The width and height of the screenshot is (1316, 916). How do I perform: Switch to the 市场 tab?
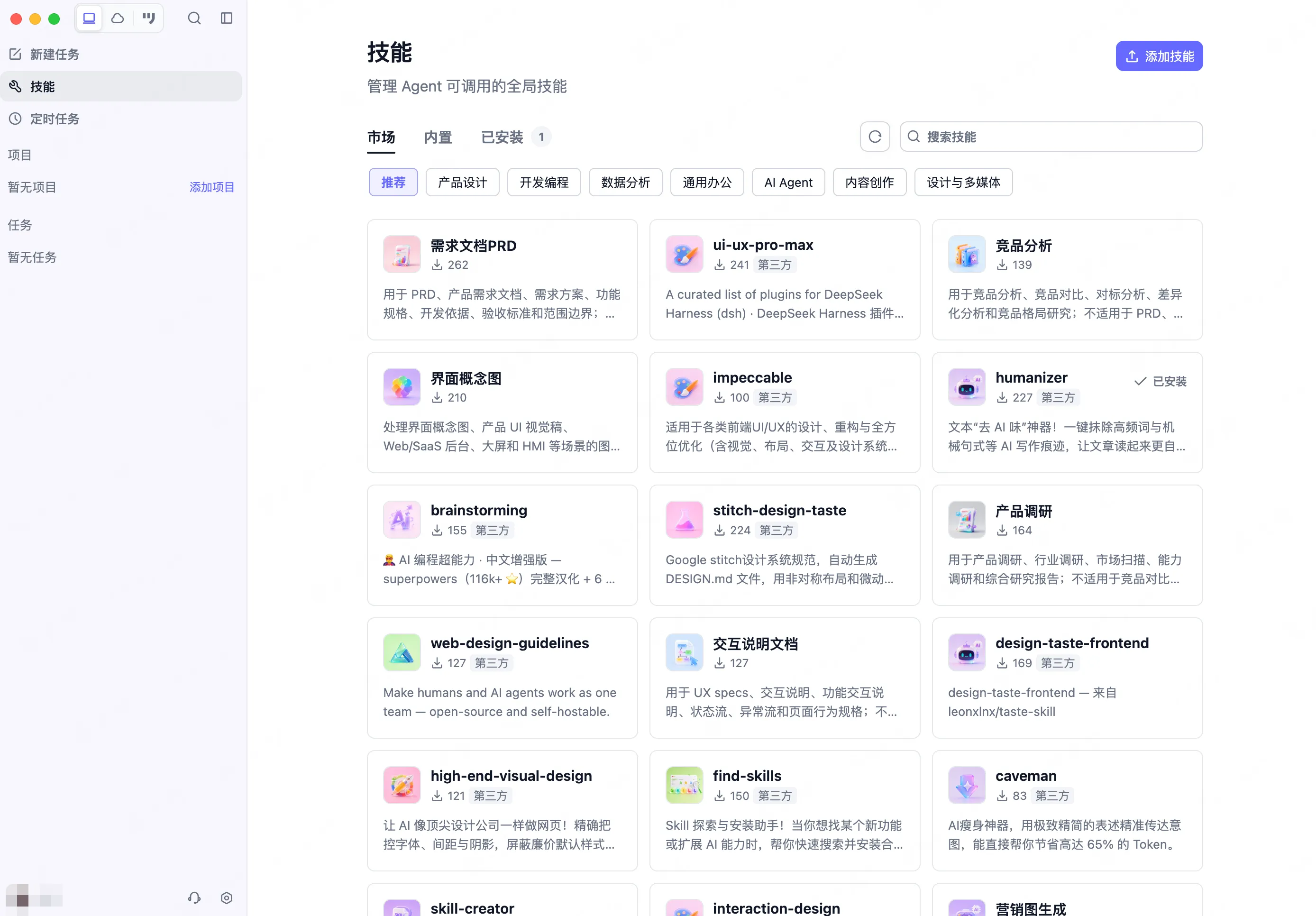(x=381, y=137)
